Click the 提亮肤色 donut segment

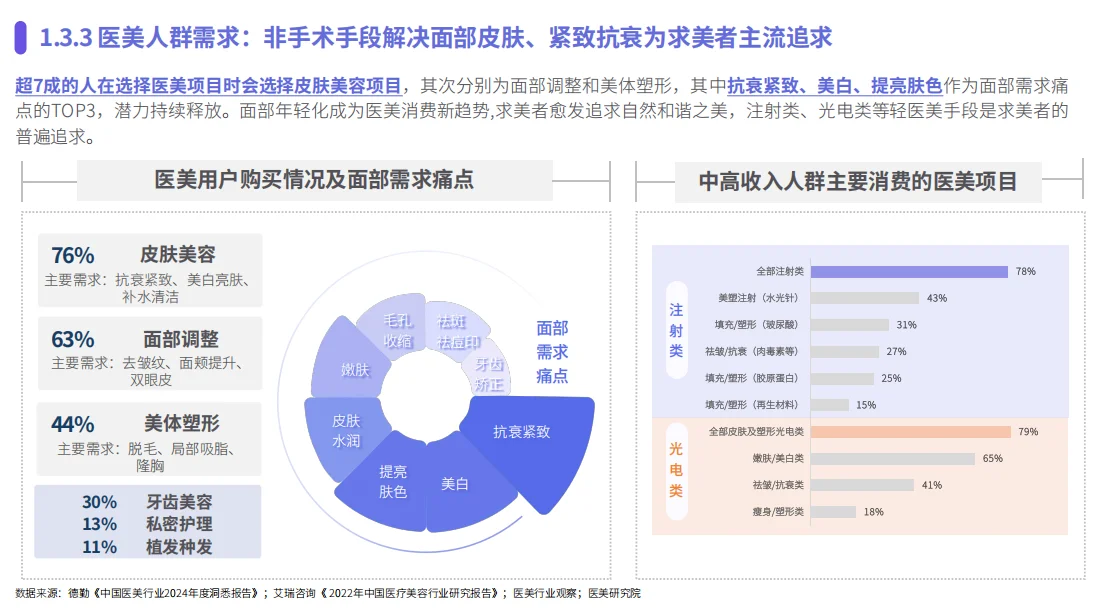385,484
